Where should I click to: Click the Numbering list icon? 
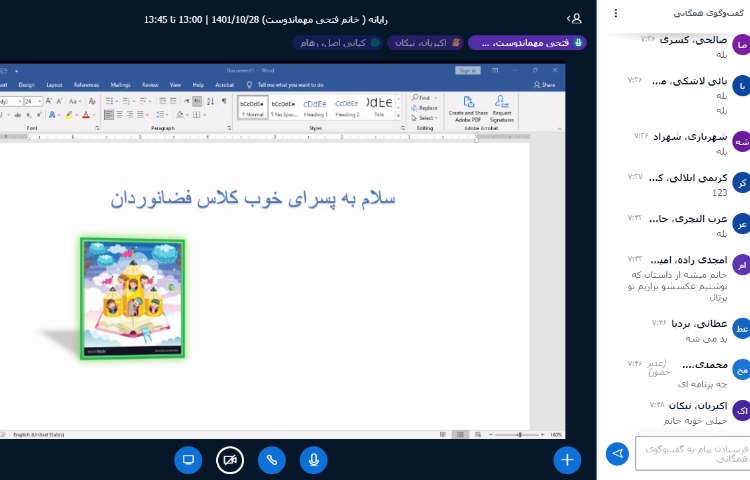pos(126,101)
